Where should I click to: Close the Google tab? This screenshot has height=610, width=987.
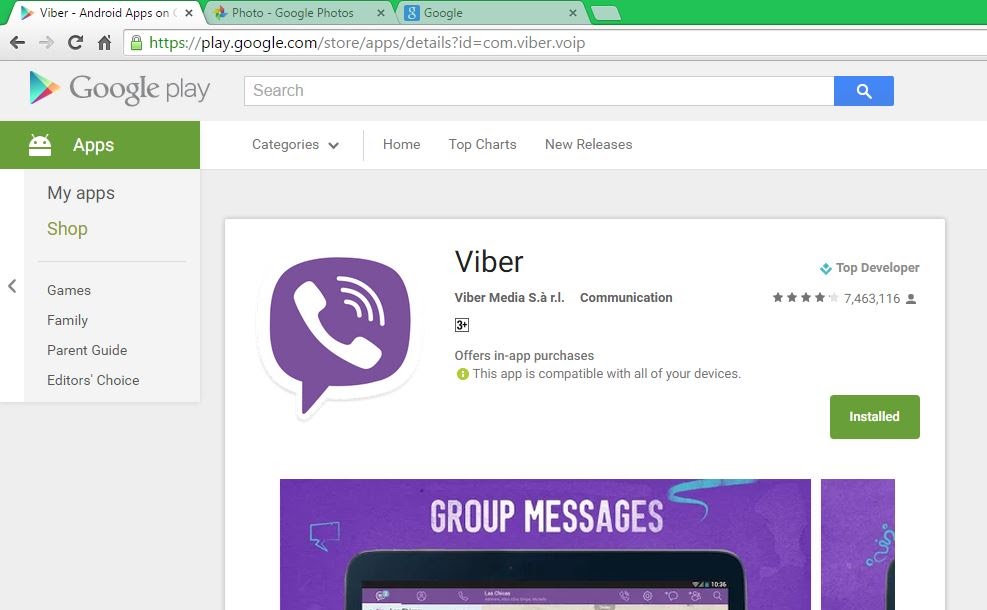click(572, 13)
